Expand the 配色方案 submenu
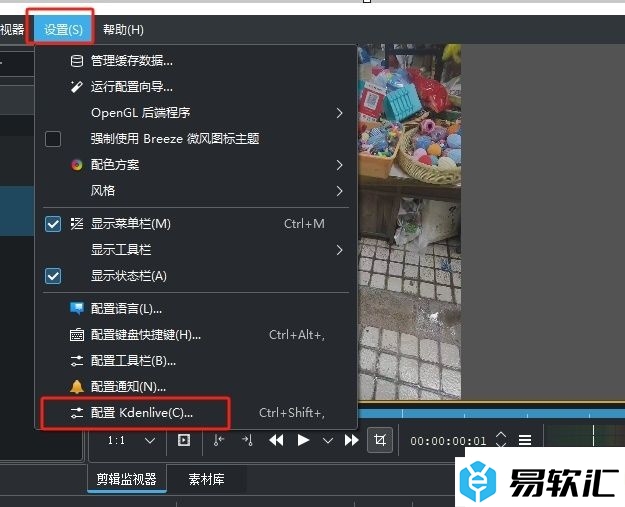 (196, 165)
